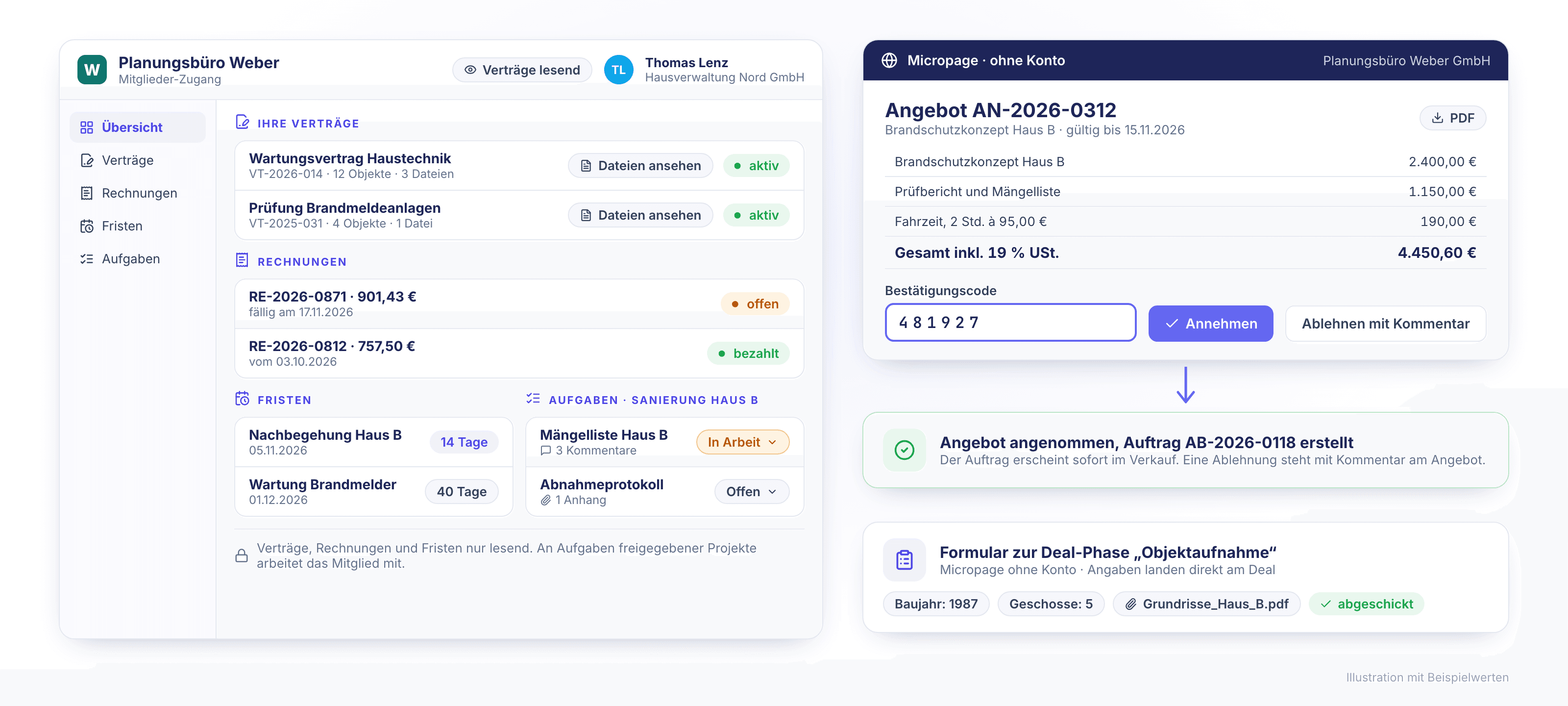Click the Fahrzeit, 2 Std. à 95,00 € line
The image size is (1568, 706).
(1185, 222)
